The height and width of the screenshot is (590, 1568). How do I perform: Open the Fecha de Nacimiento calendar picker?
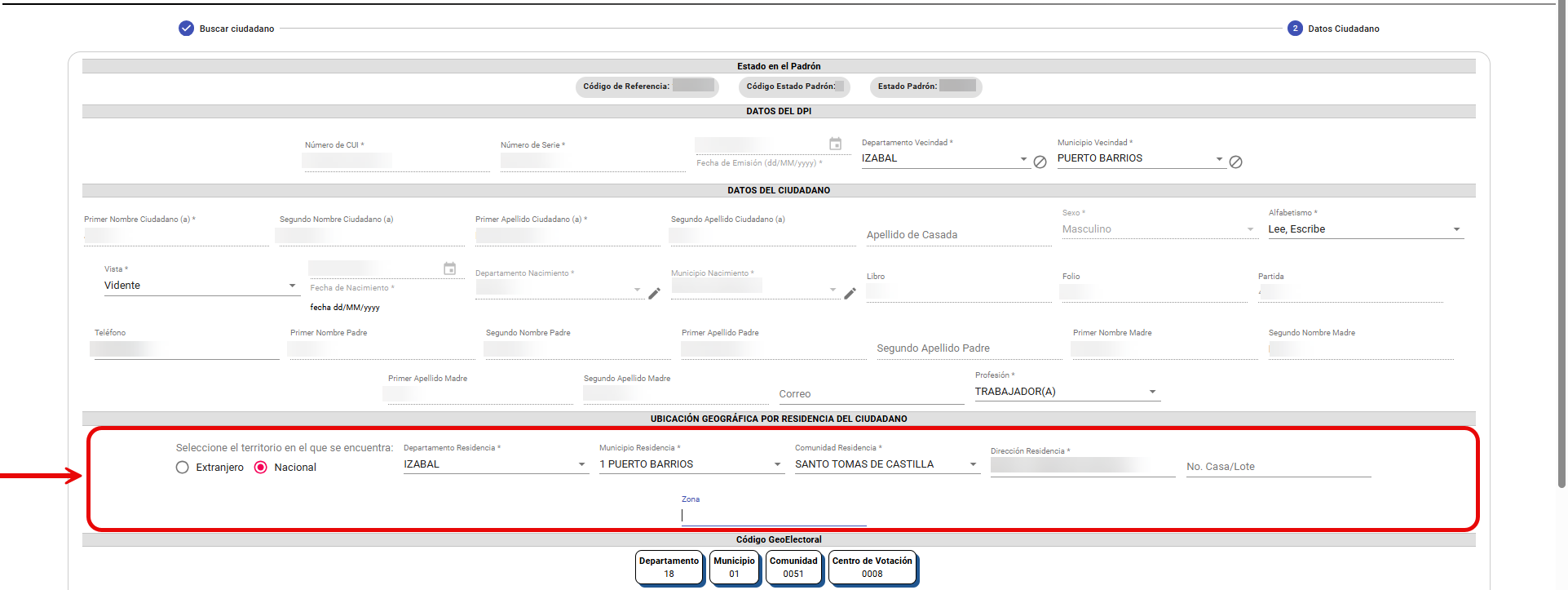click(449, 268)
